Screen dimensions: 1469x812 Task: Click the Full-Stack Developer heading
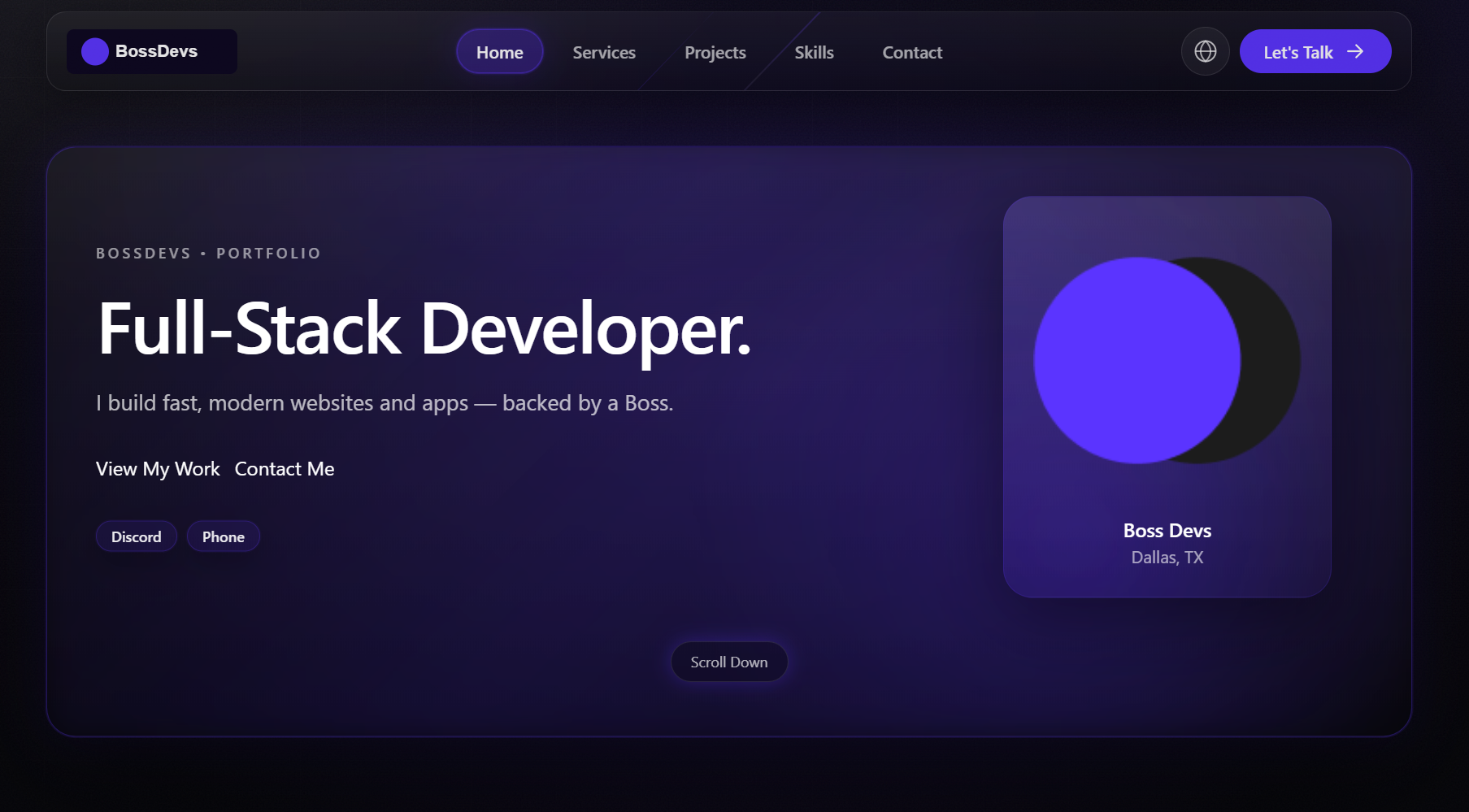(424, 328)
